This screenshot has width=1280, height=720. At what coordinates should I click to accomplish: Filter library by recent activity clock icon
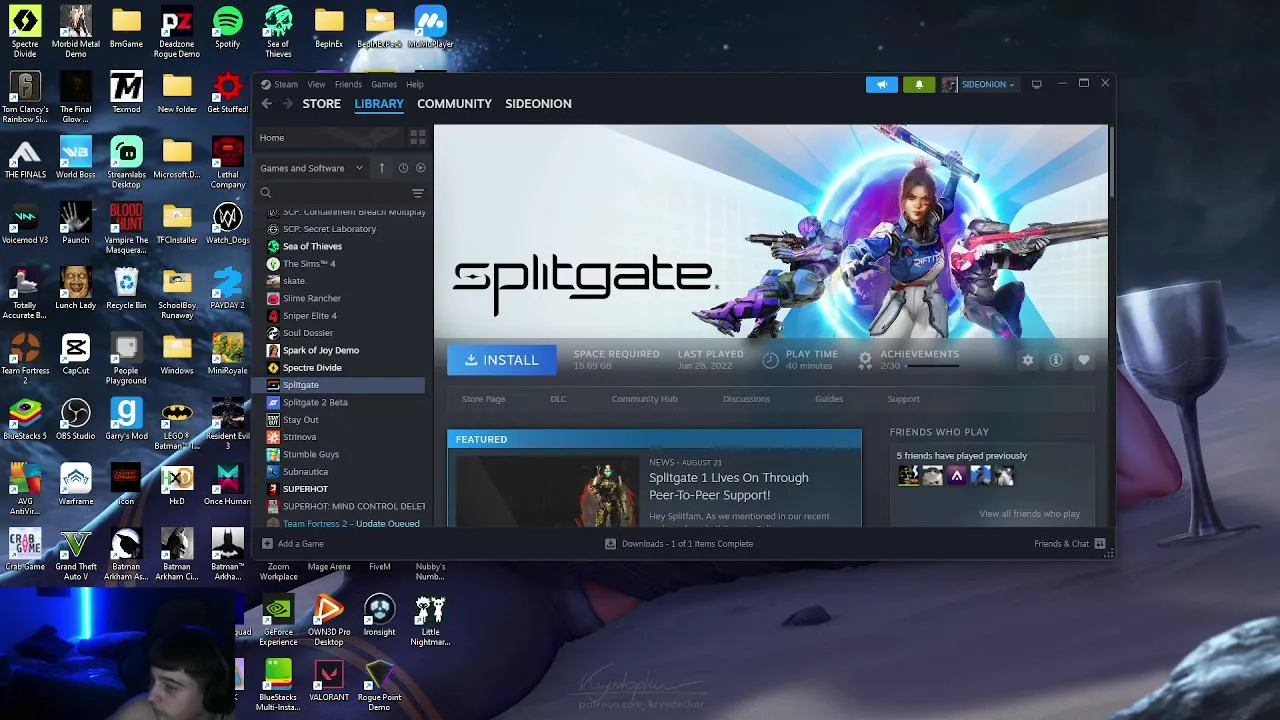tap(403, 168)
